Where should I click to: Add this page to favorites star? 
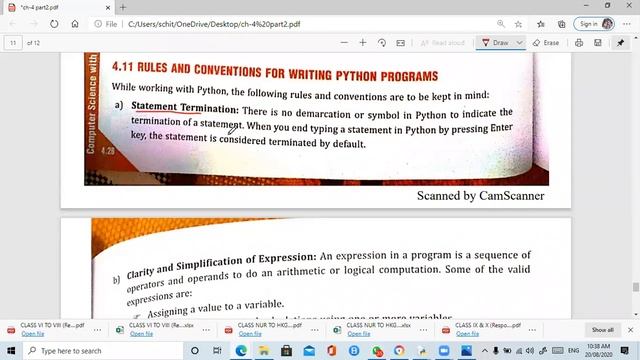point(518,24)
